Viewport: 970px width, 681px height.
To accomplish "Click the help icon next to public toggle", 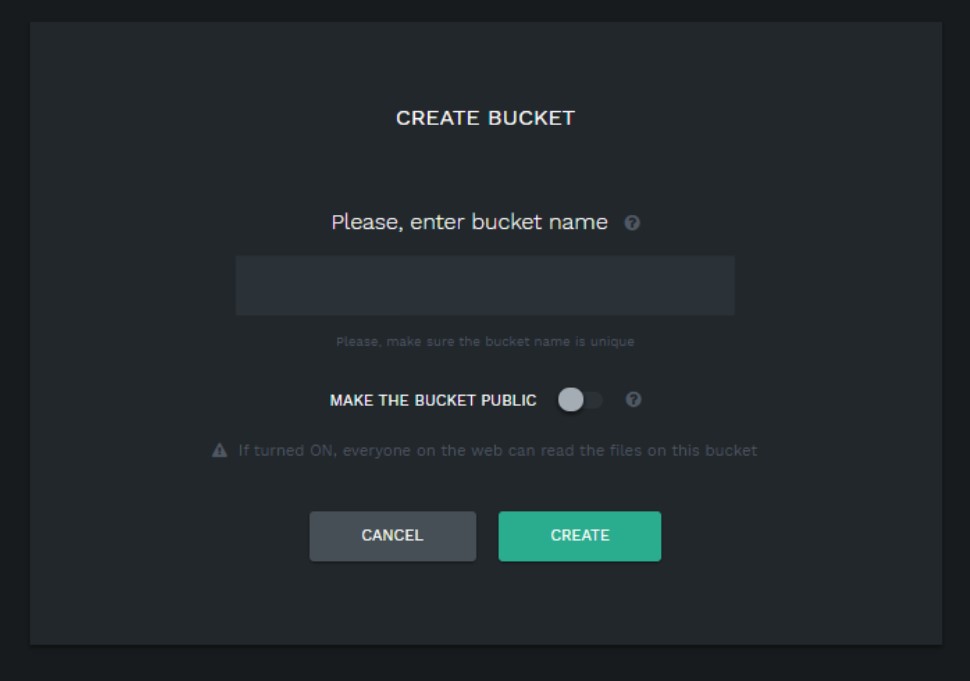I will pos(633,400).
